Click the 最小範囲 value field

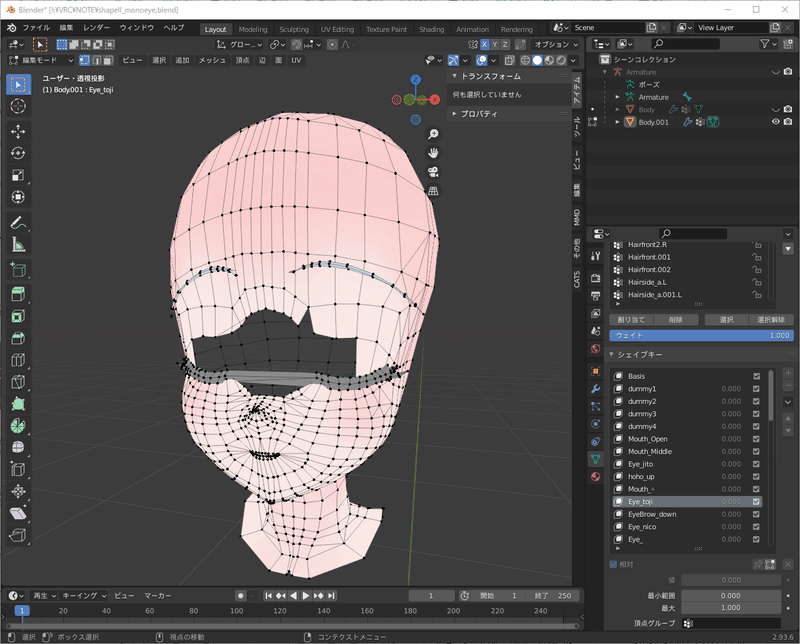[731, 596]
